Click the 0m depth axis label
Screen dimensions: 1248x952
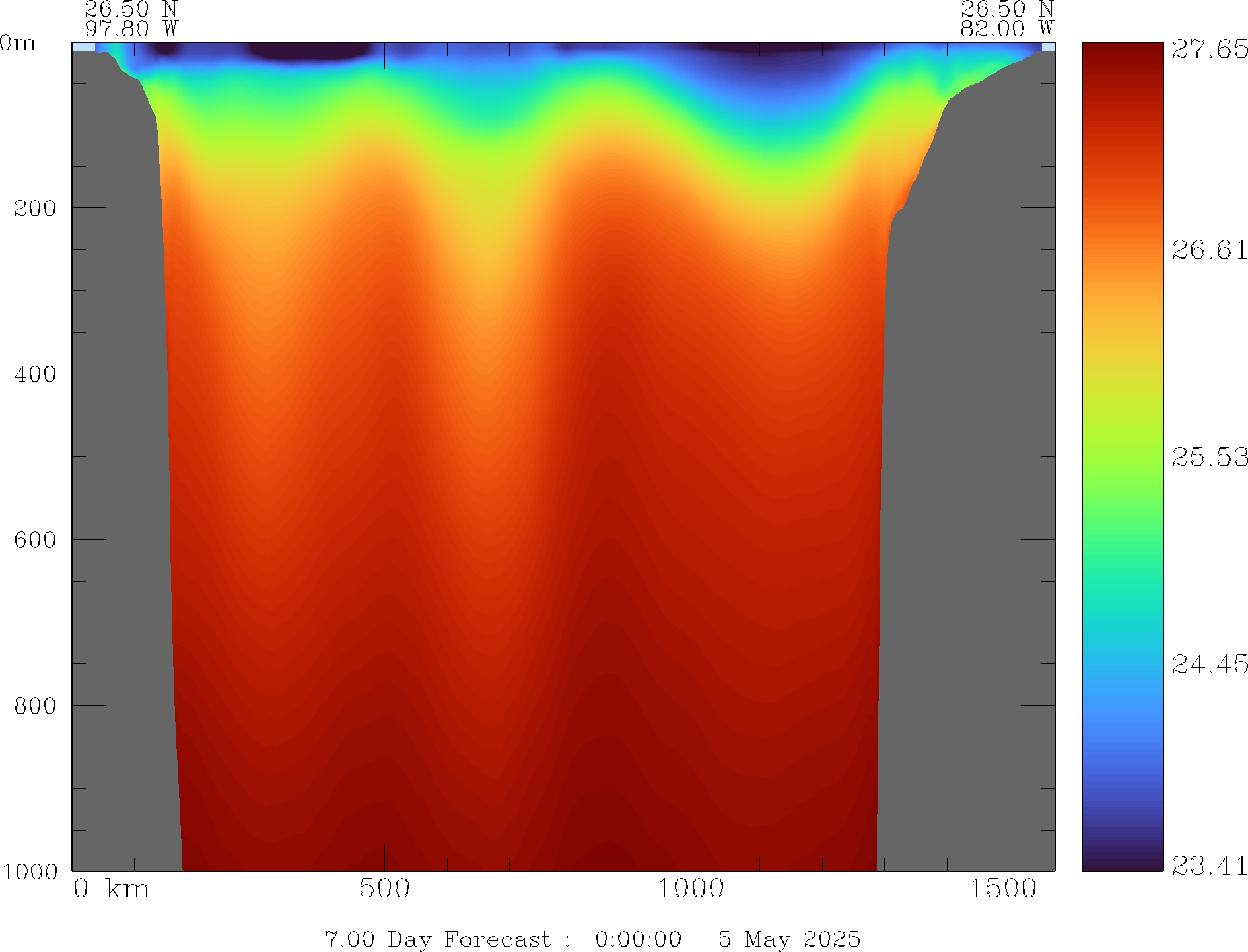(x=18, y=44)
